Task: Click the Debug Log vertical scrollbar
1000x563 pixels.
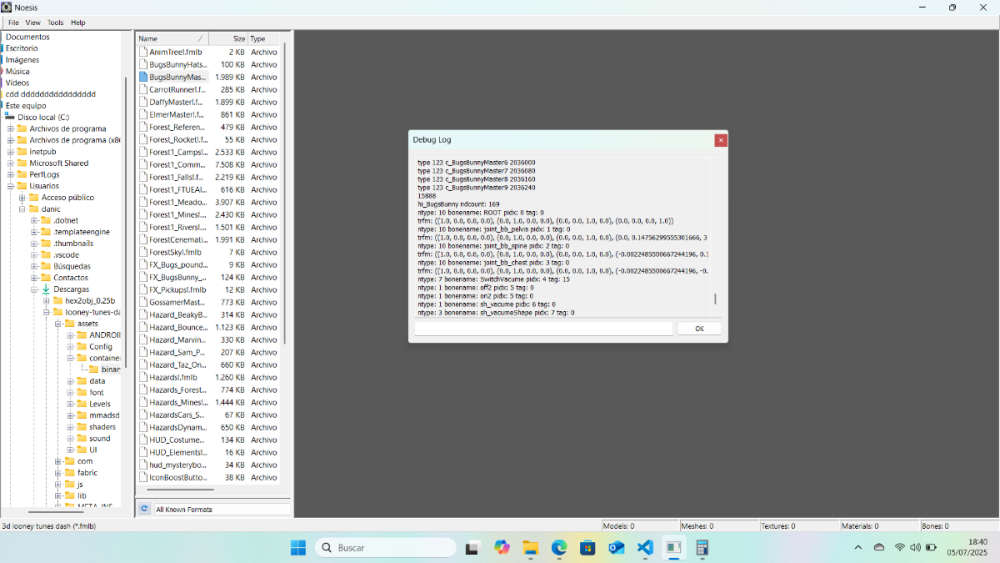Action: click(x=714, y=299)
